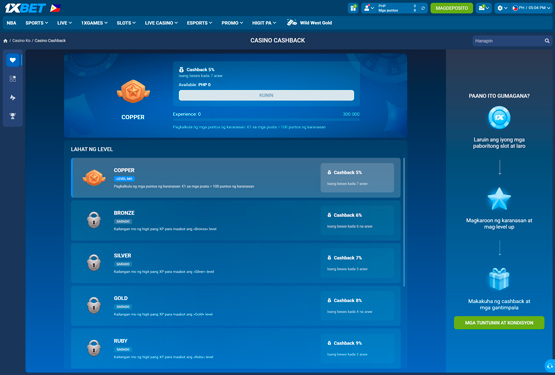Viewport: 555px width, 375px height.
Task: Click the blue 1X chip icon
Action: point(499,118)
